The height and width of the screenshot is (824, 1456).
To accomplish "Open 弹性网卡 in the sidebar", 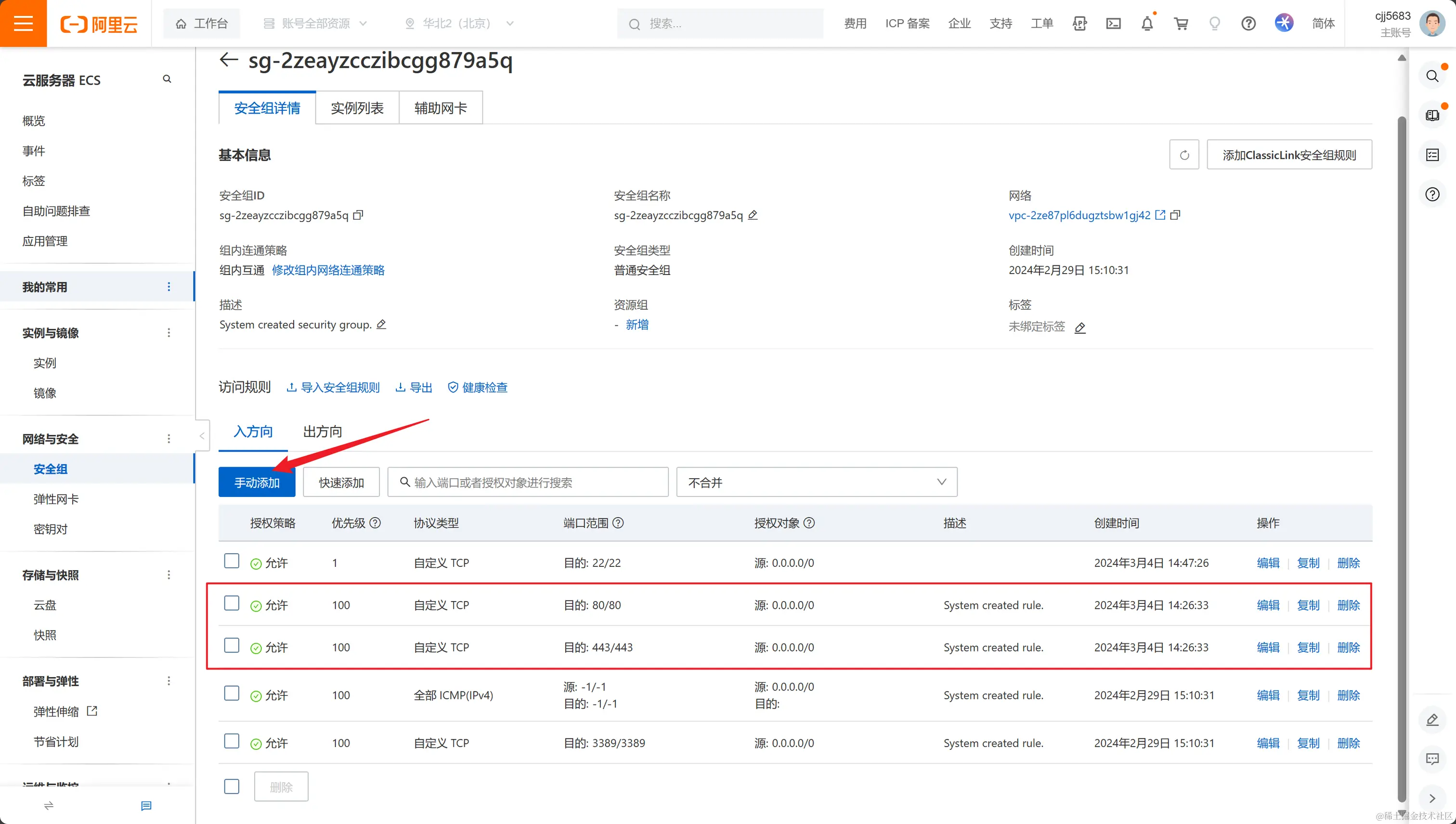I will point(56,499).
